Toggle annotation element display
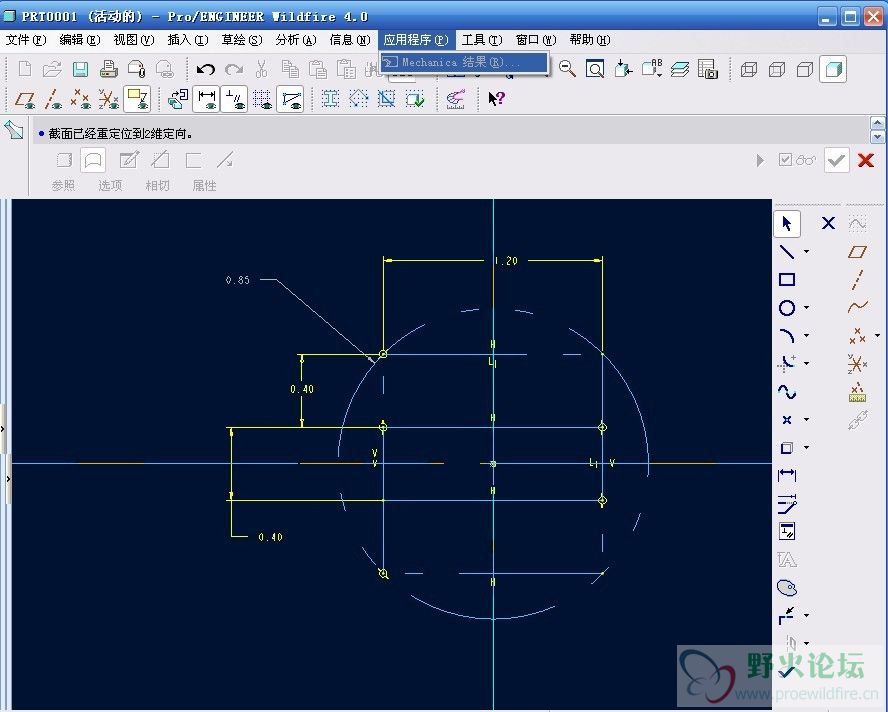The image size is (888, 712). [138, 99]
